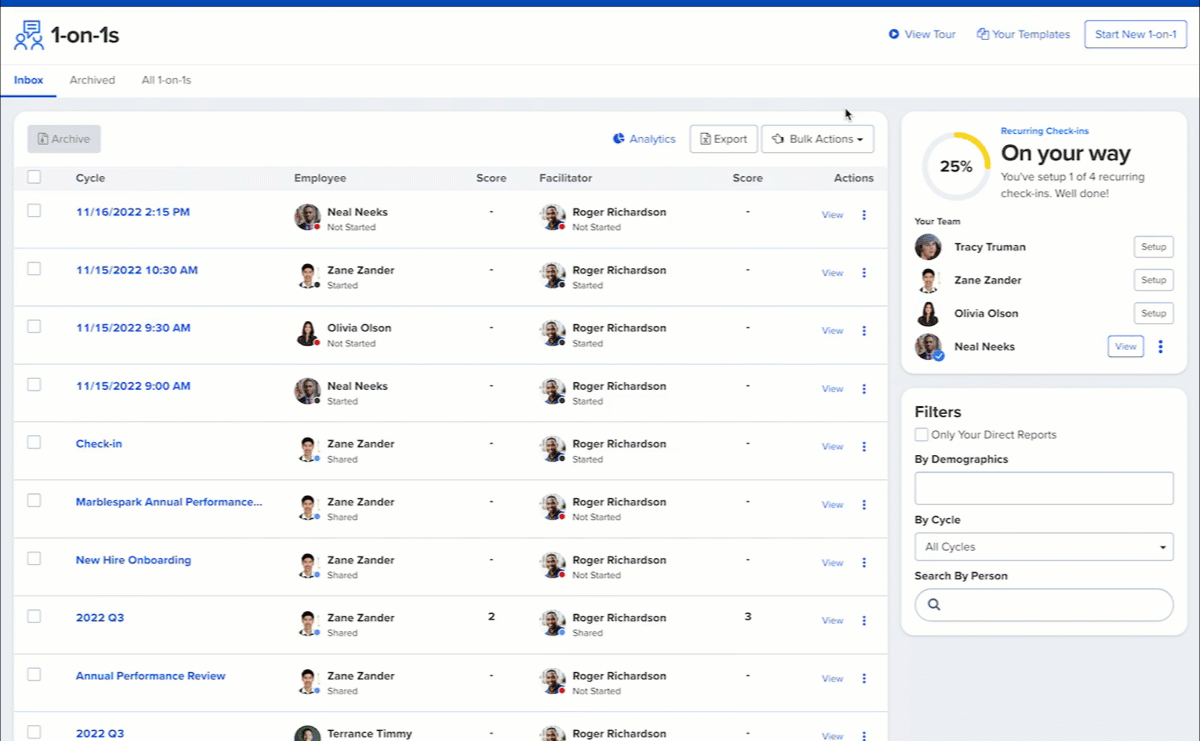Click the View Tour play icon
This screenshot has height=741, width=1200.
893,34
